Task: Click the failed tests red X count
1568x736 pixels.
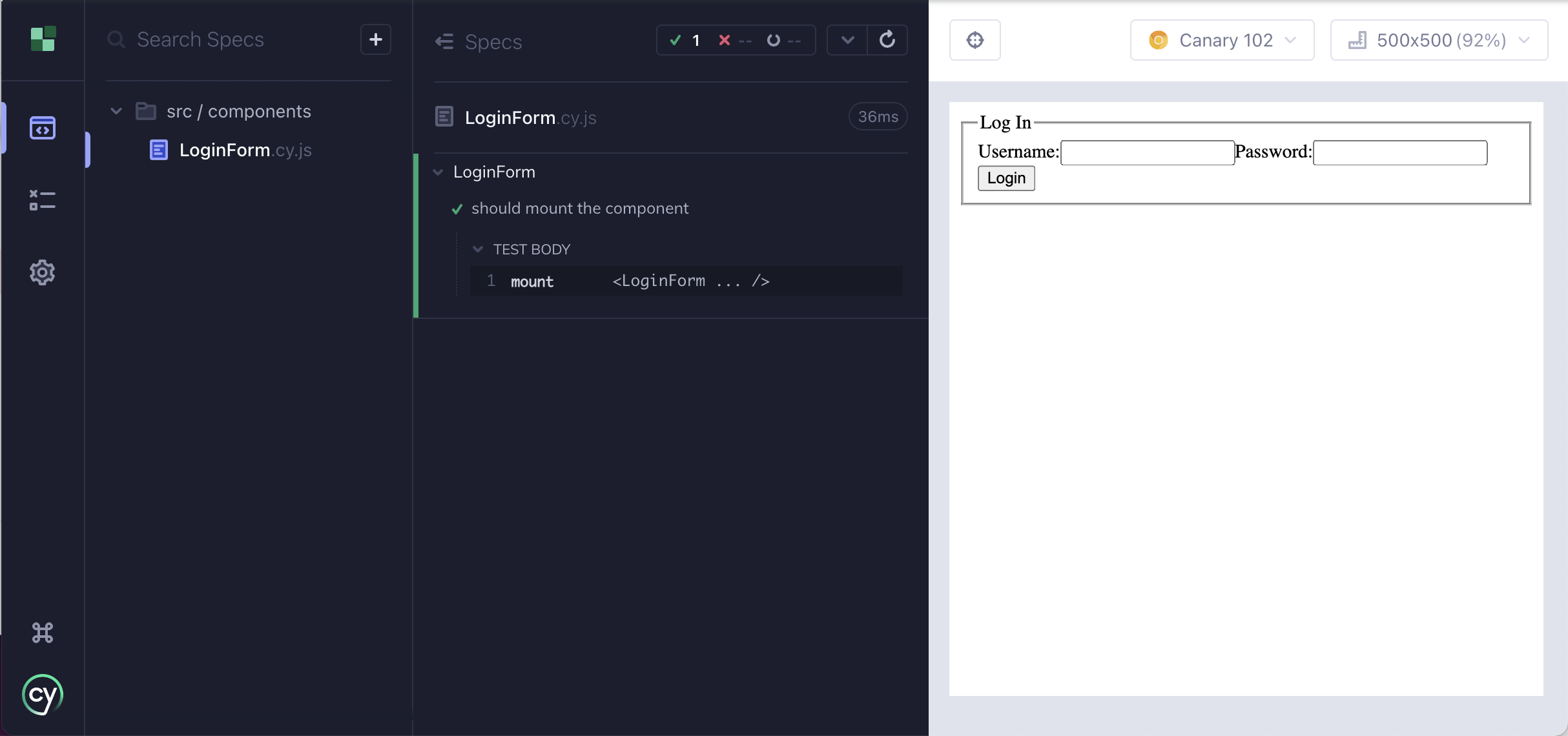Action: tap(735, 40)
